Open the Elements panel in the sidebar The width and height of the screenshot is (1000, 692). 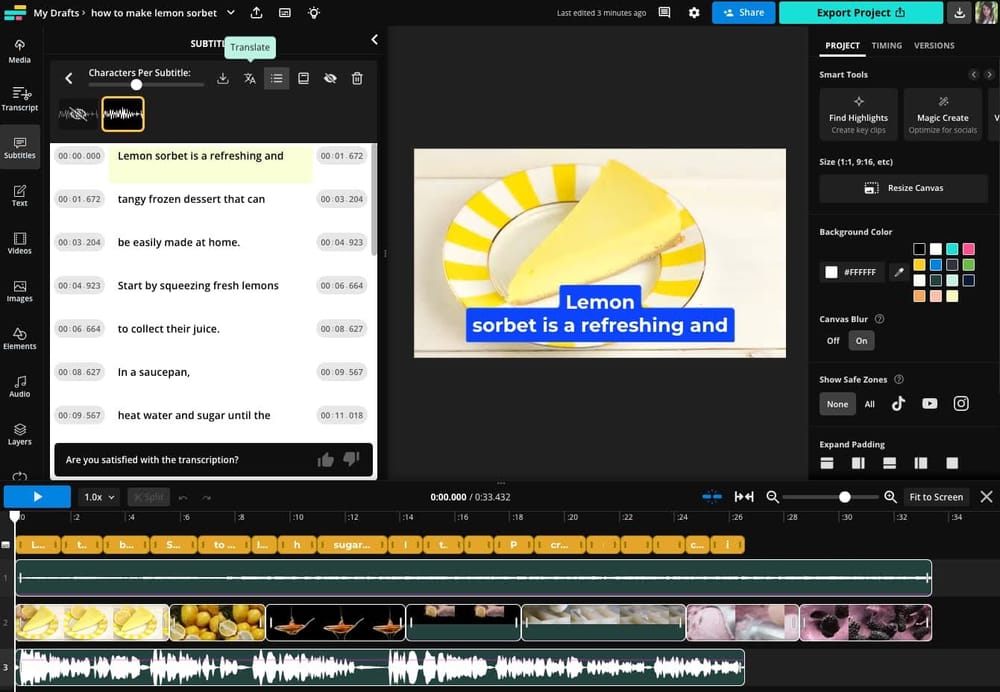[x=19, y=339]
